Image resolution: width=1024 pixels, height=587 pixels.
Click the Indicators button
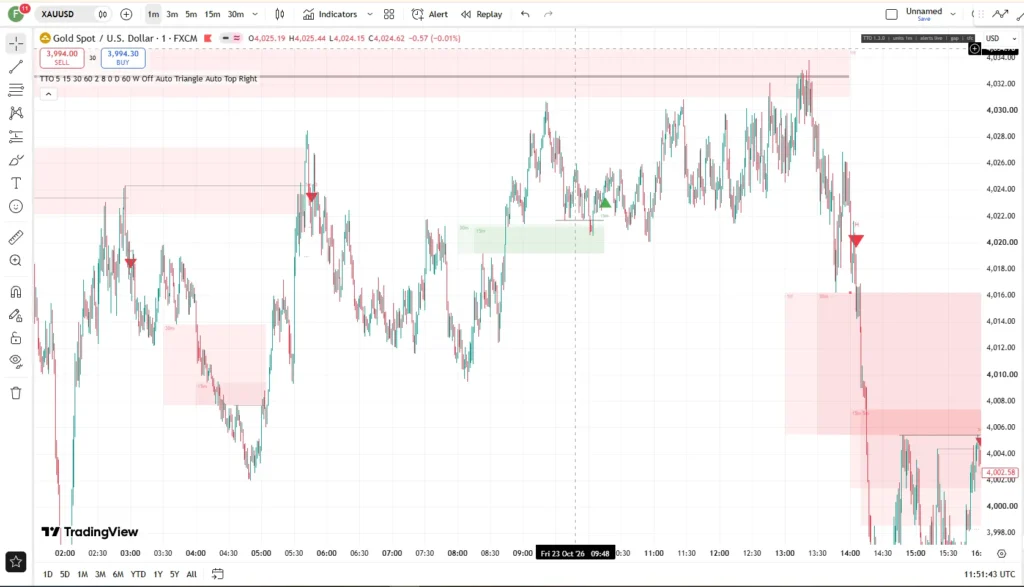[x=330, y=14]
